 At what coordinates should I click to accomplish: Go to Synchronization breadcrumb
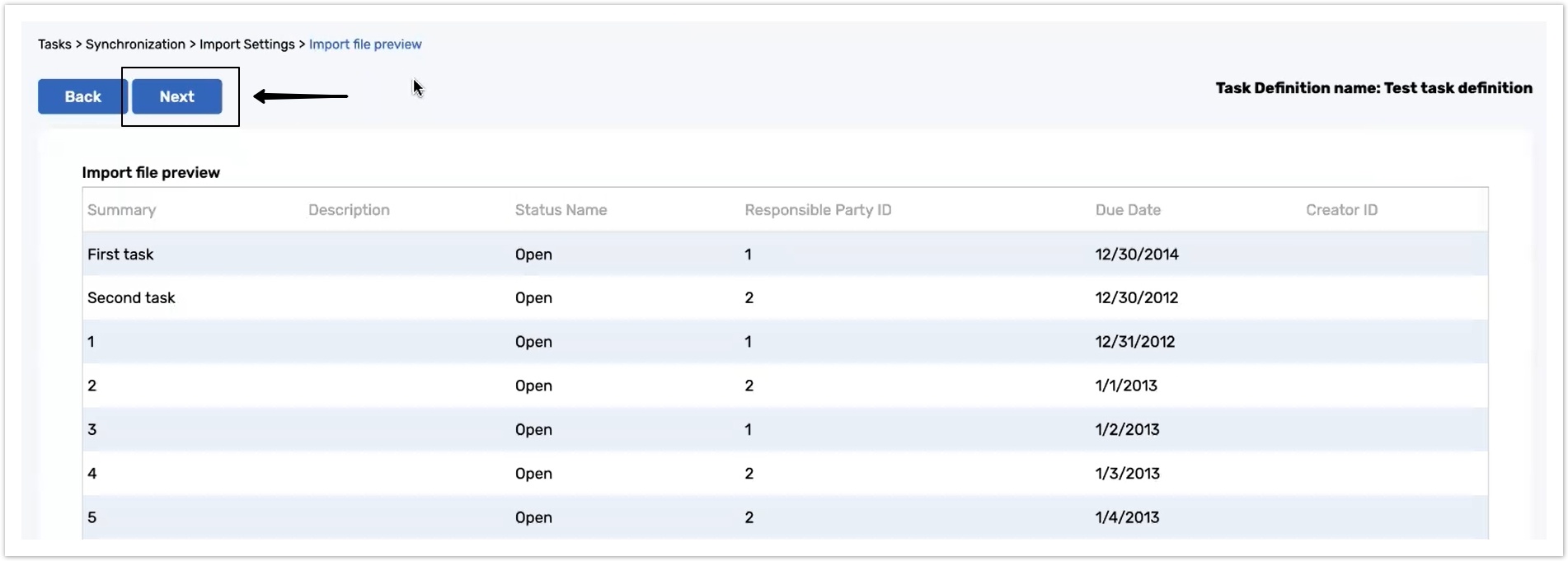[135, 44]
